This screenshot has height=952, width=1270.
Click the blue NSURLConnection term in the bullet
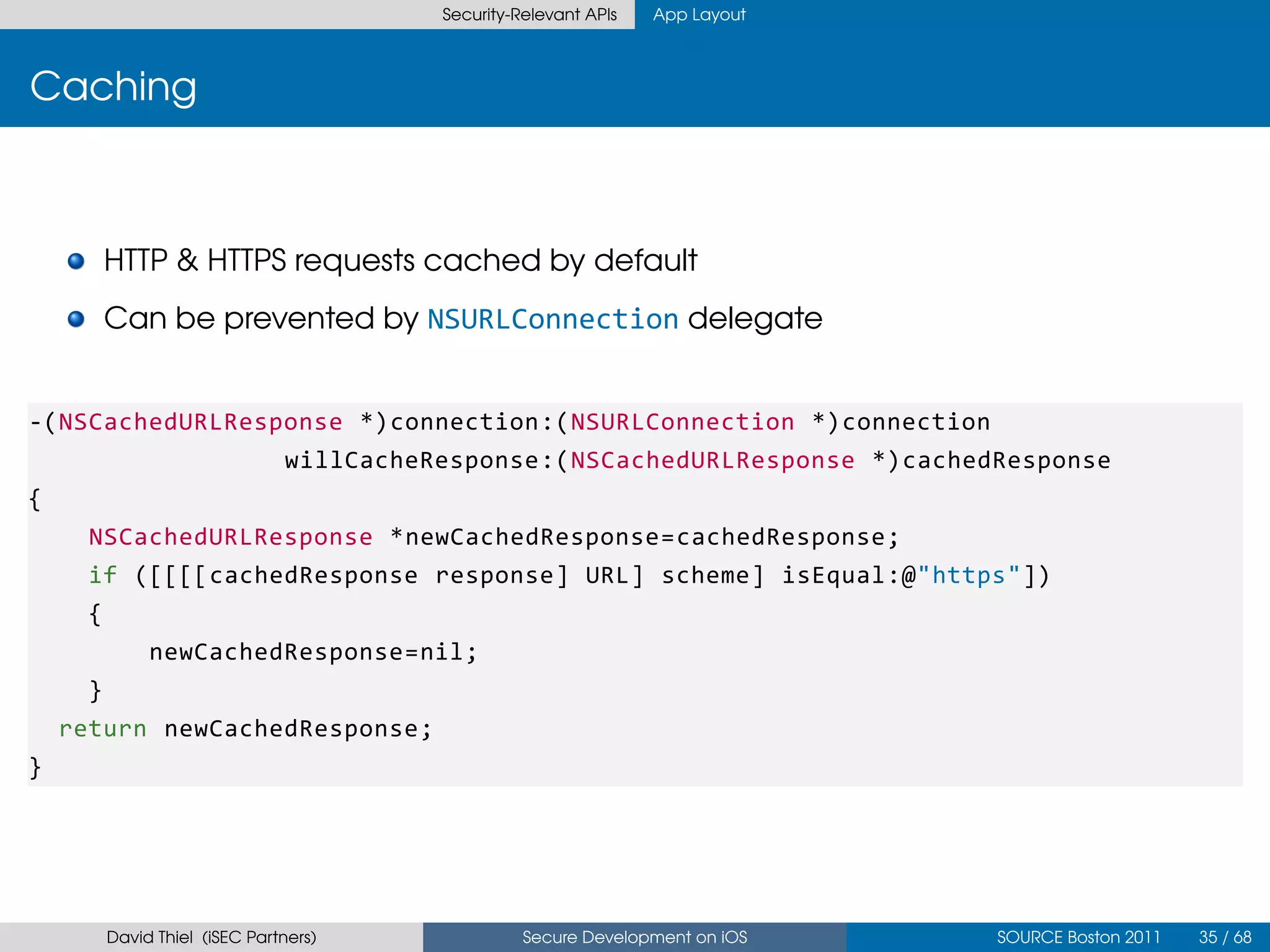pos(553,319)
